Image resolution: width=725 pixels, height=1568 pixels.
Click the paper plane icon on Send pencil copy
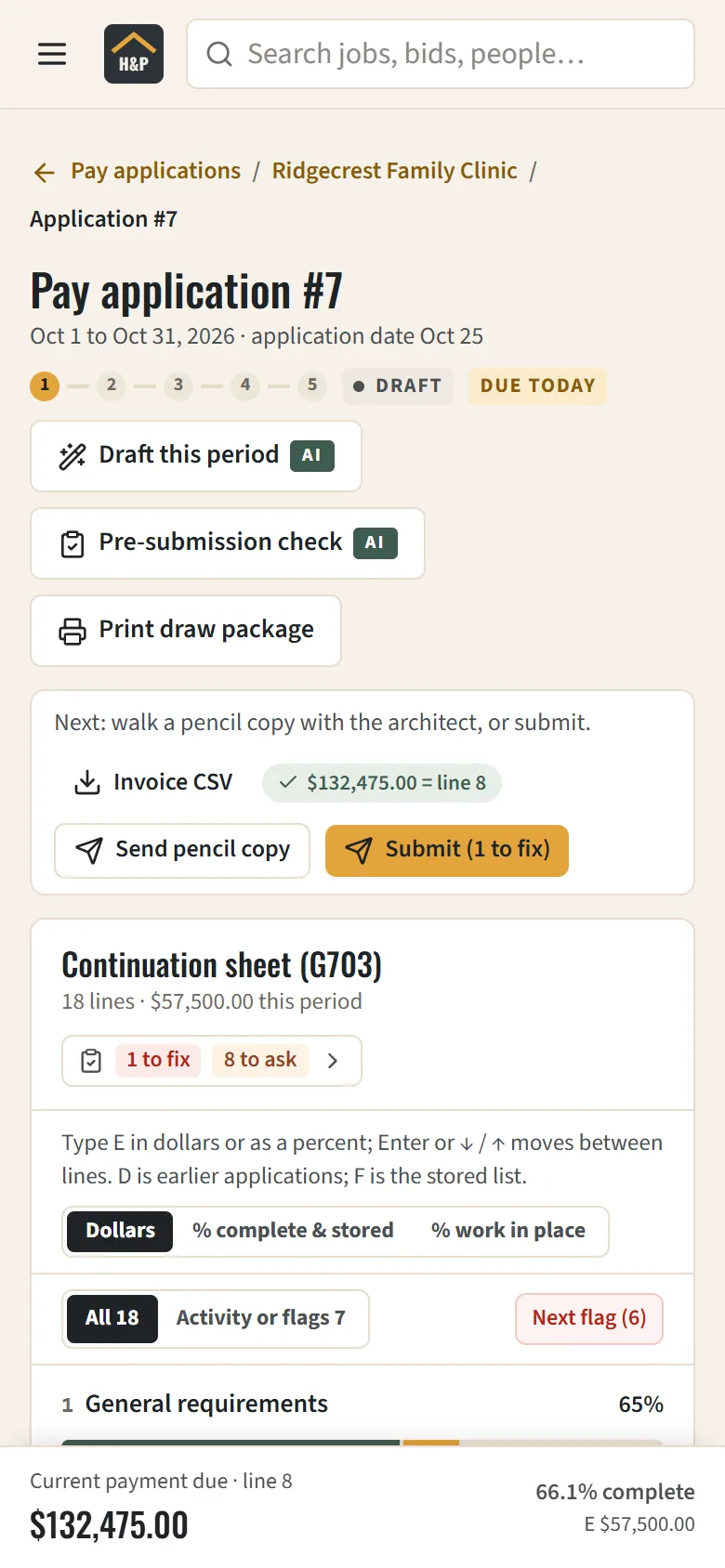[89, 850]
